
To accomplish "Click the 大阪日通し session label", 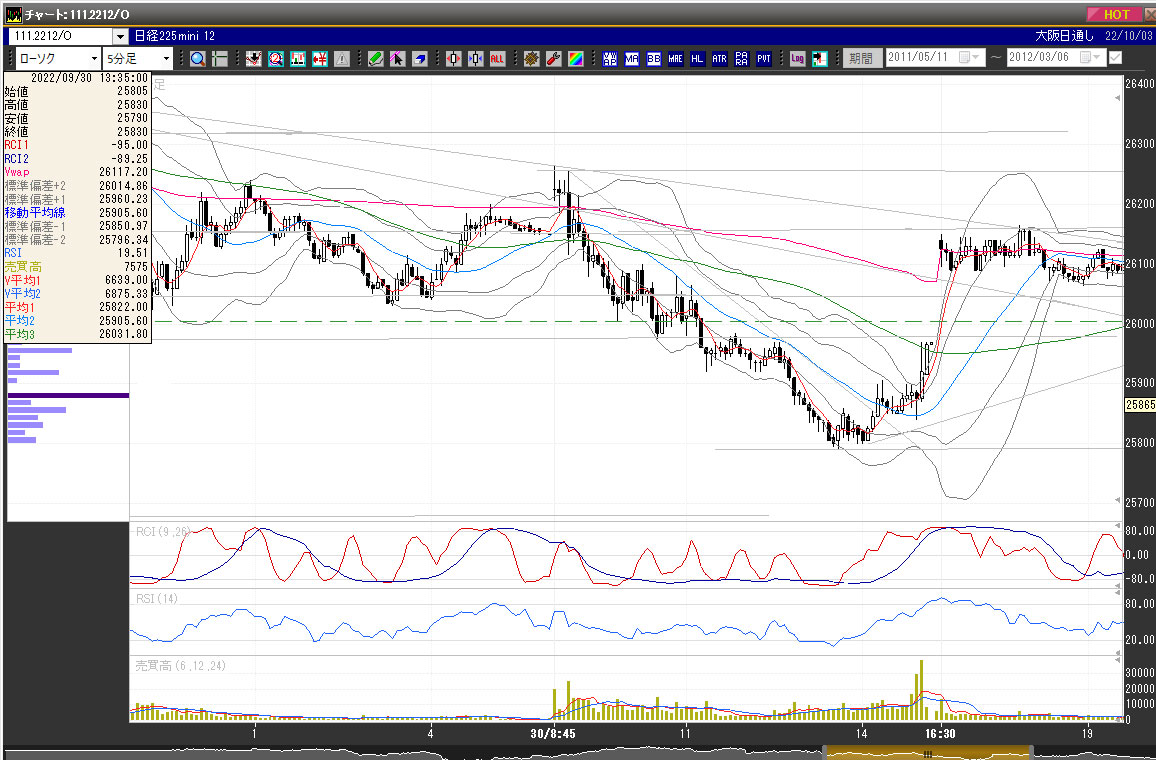I will pyautogui.click(x=1065, y=35).
